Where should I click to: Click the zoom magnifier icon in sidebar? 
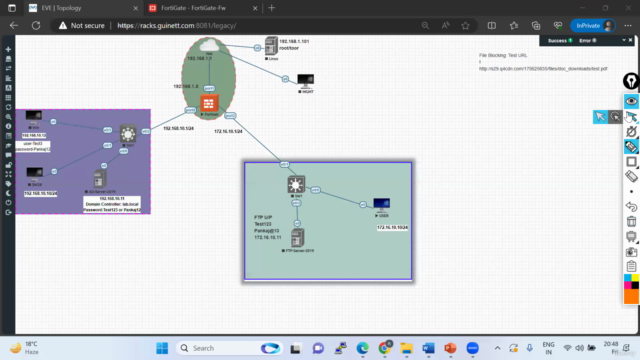pyautogui.click(x=8, y=117)
